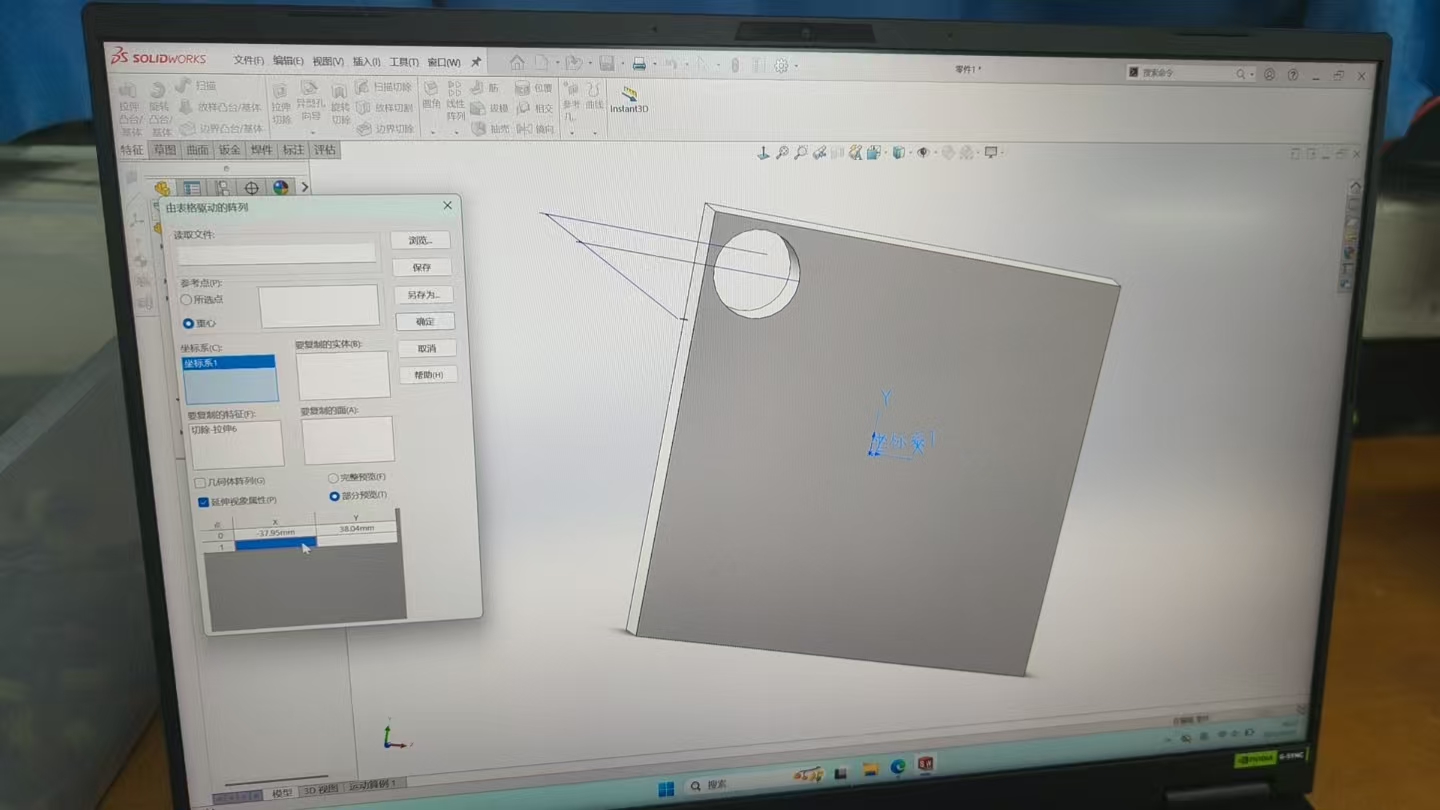Click the user login profile icon

click(1269, 74)
